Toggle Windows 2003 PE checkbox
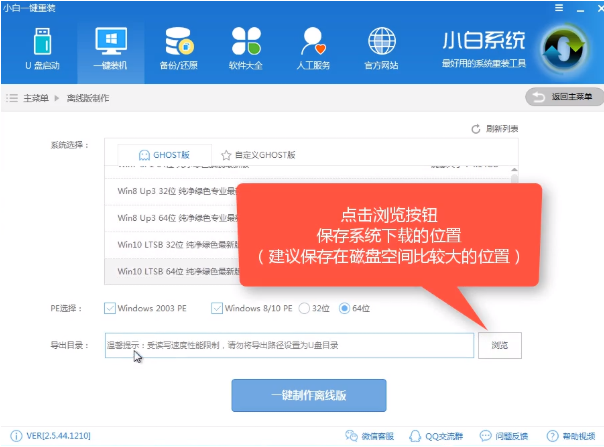This screenshot has height=447, width=604. coord(110,308)
